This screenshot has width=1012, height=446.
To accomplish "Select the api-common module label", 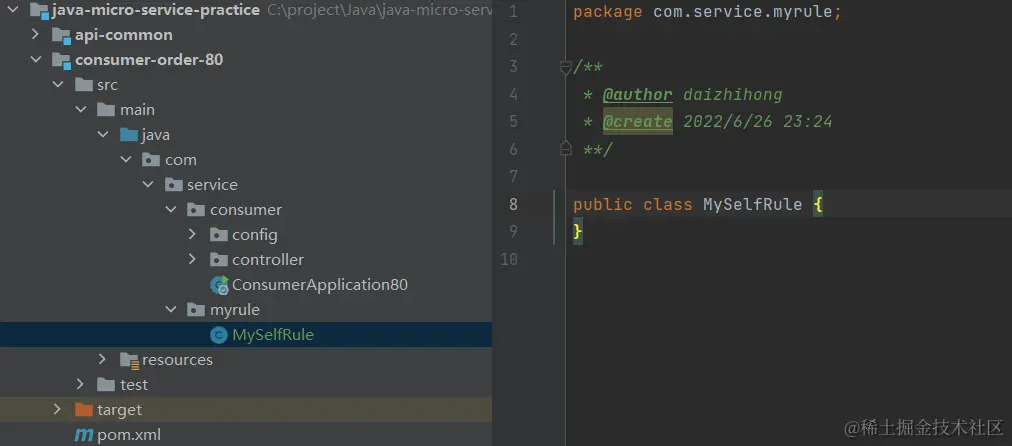I will pos(124,35).
